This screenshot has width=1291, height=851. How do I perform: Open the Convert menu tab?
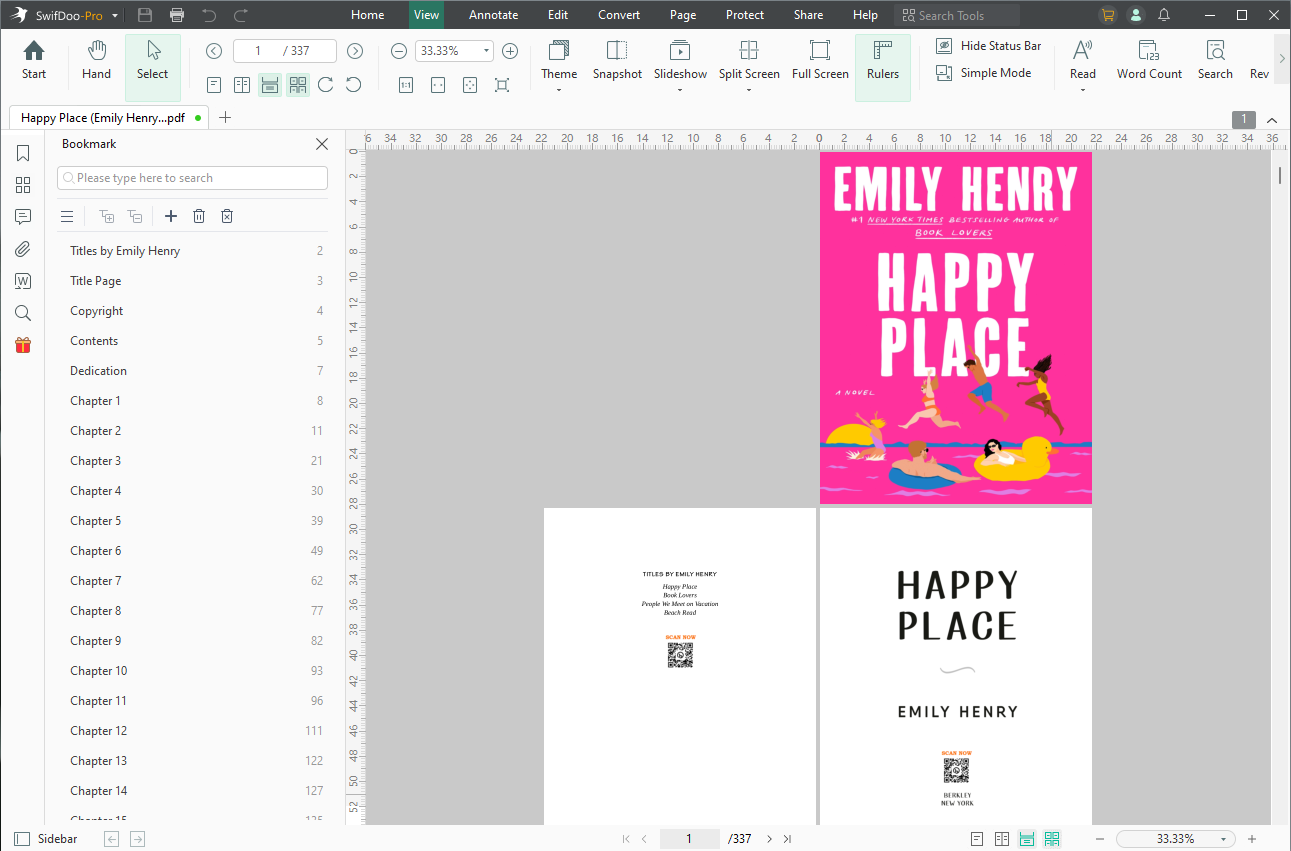pyautogui.click(x=620, y=15)
